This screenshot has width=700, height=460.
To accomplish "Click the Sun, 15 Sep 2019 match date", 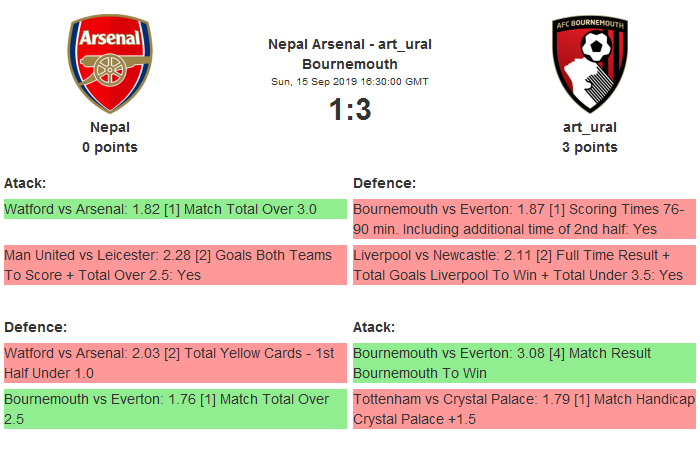I will 350,81.
